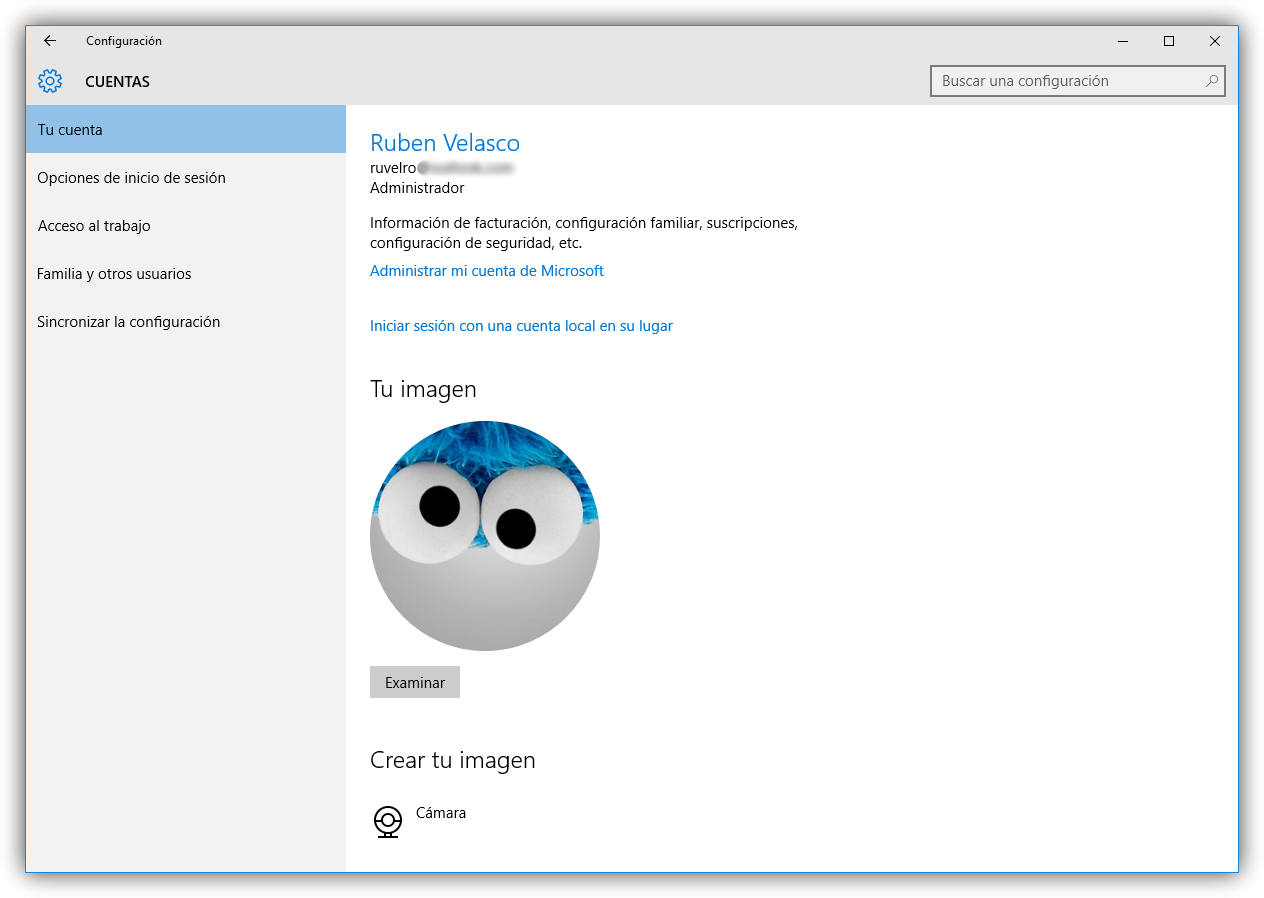Click the webcam icon under Crear tu imagen
Viewport: 1264px width, 898px height.
[387, 822]
